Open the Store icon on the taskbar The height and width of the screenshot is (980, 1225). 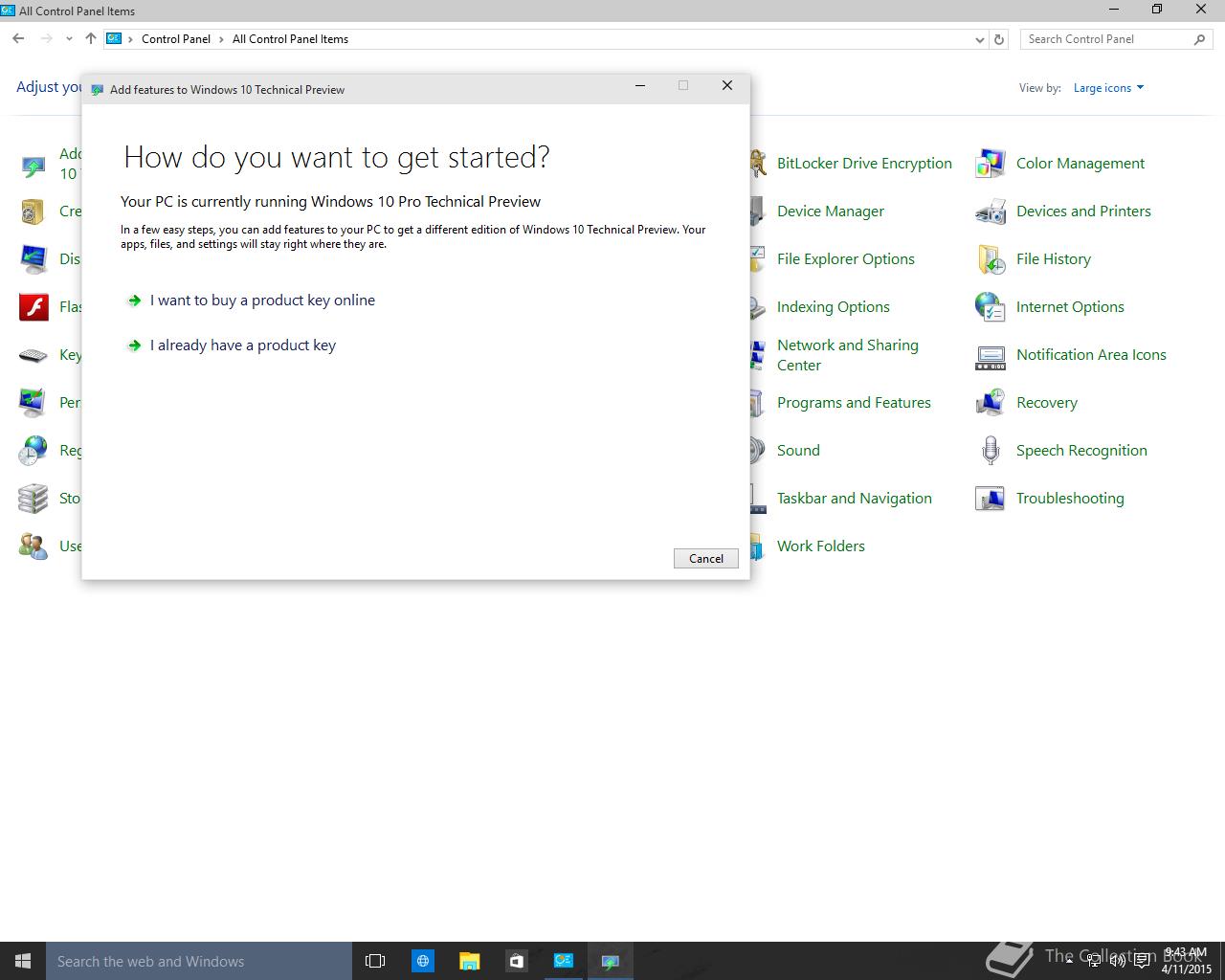click(516, 961)
